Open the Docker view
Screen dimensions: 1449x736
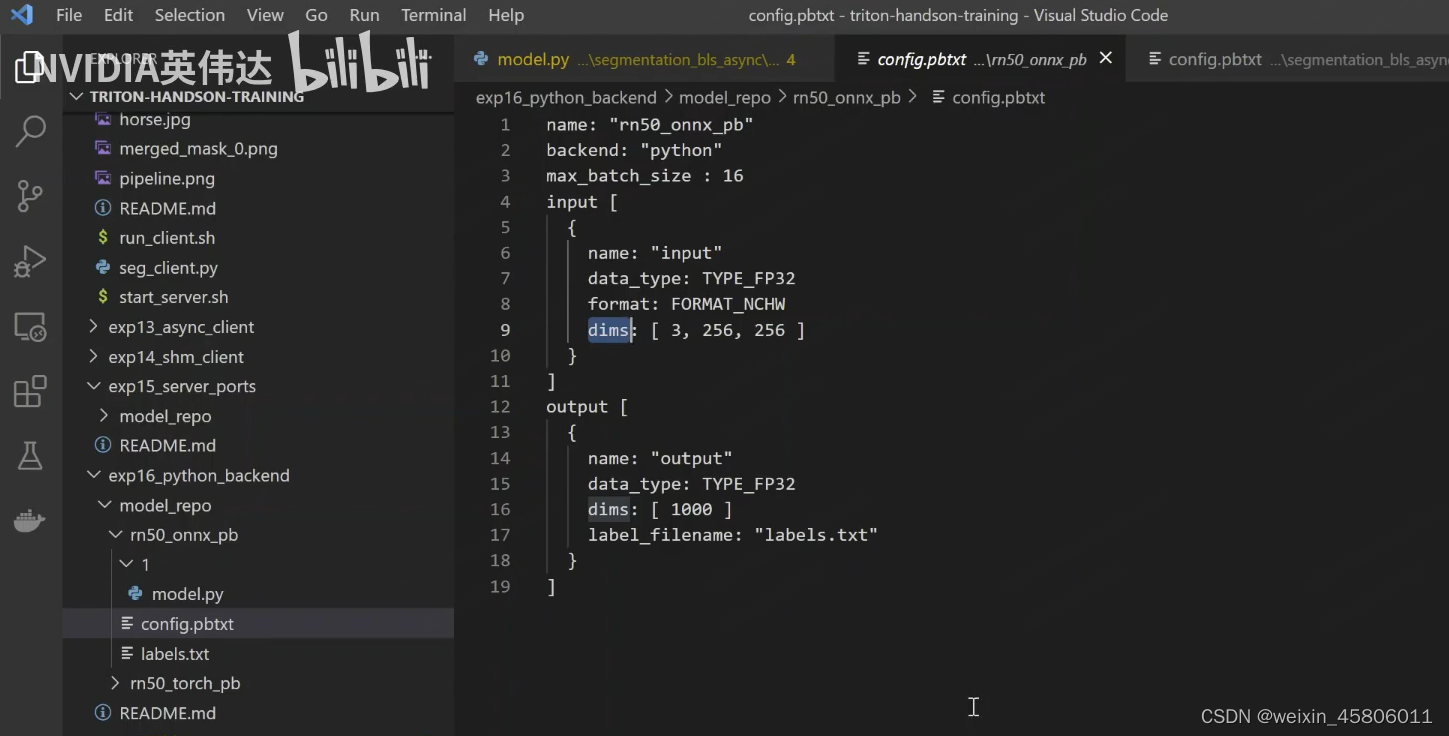pos(31,521)
